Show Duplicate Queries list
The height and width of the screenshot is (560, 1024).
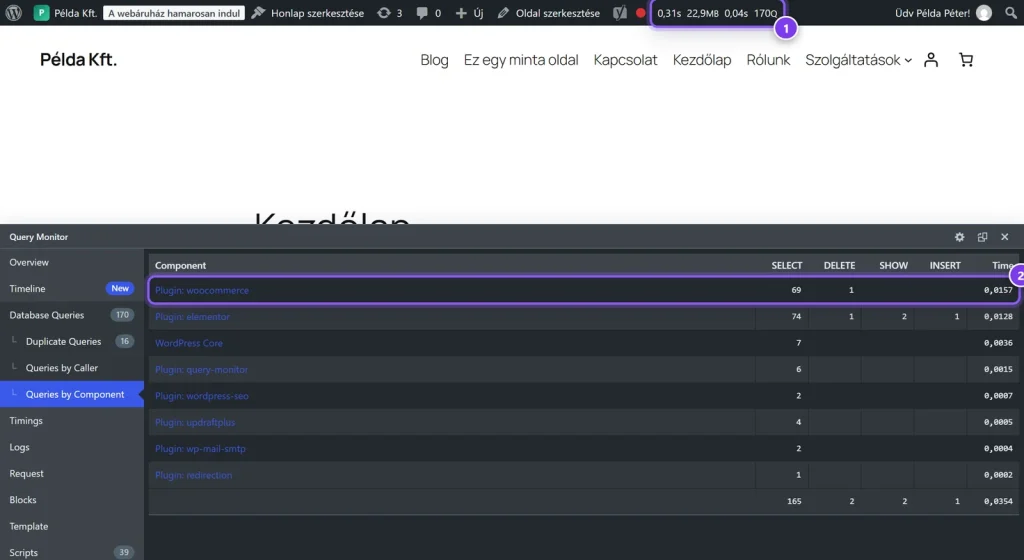tap(72, 341)
